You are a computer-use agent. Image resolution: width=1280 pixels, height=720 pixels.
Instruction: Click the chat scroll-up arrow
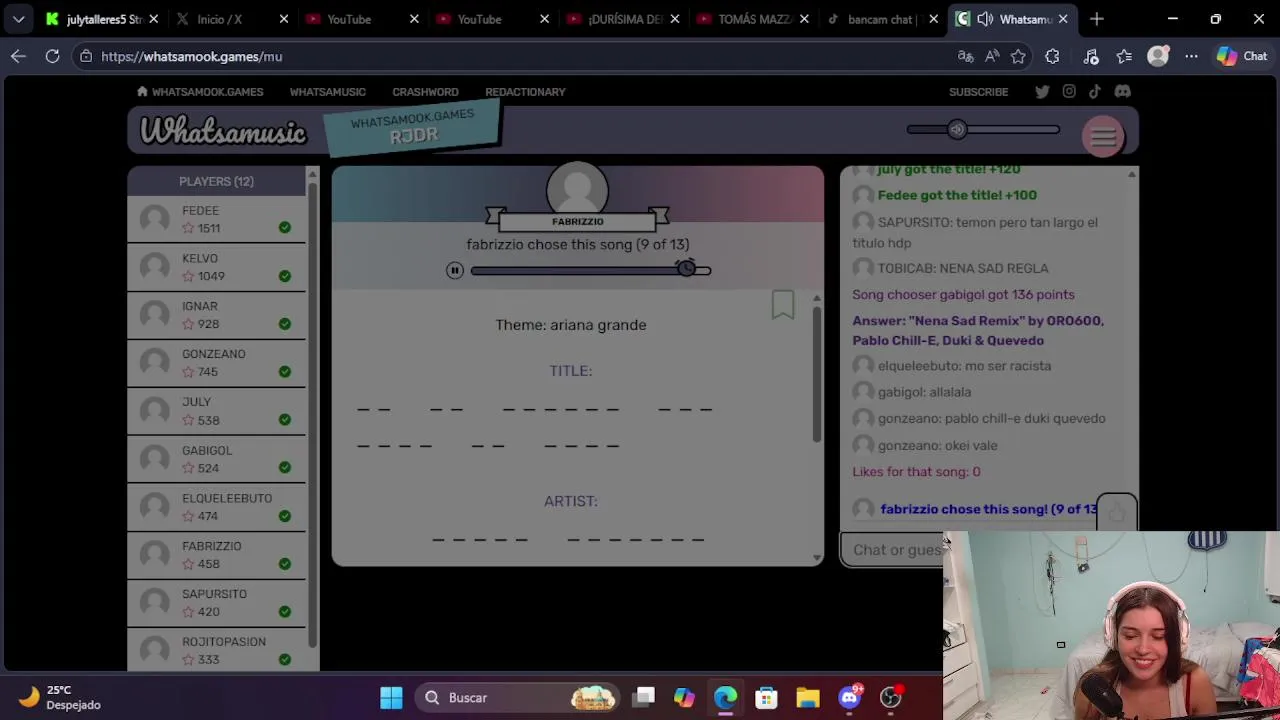click(x=1131, y=174)
